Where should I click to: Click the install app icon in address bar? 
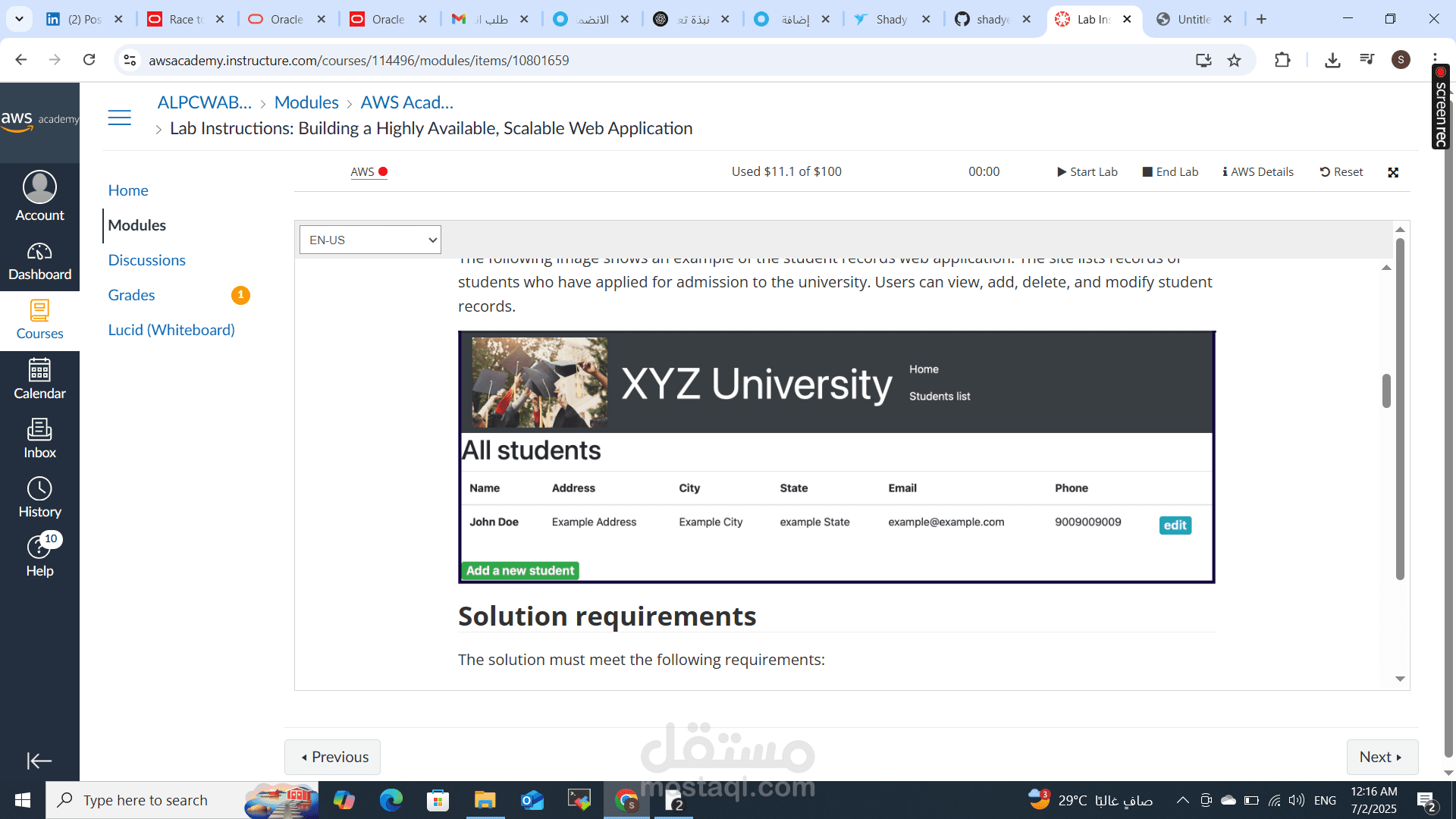(1203, 60)
